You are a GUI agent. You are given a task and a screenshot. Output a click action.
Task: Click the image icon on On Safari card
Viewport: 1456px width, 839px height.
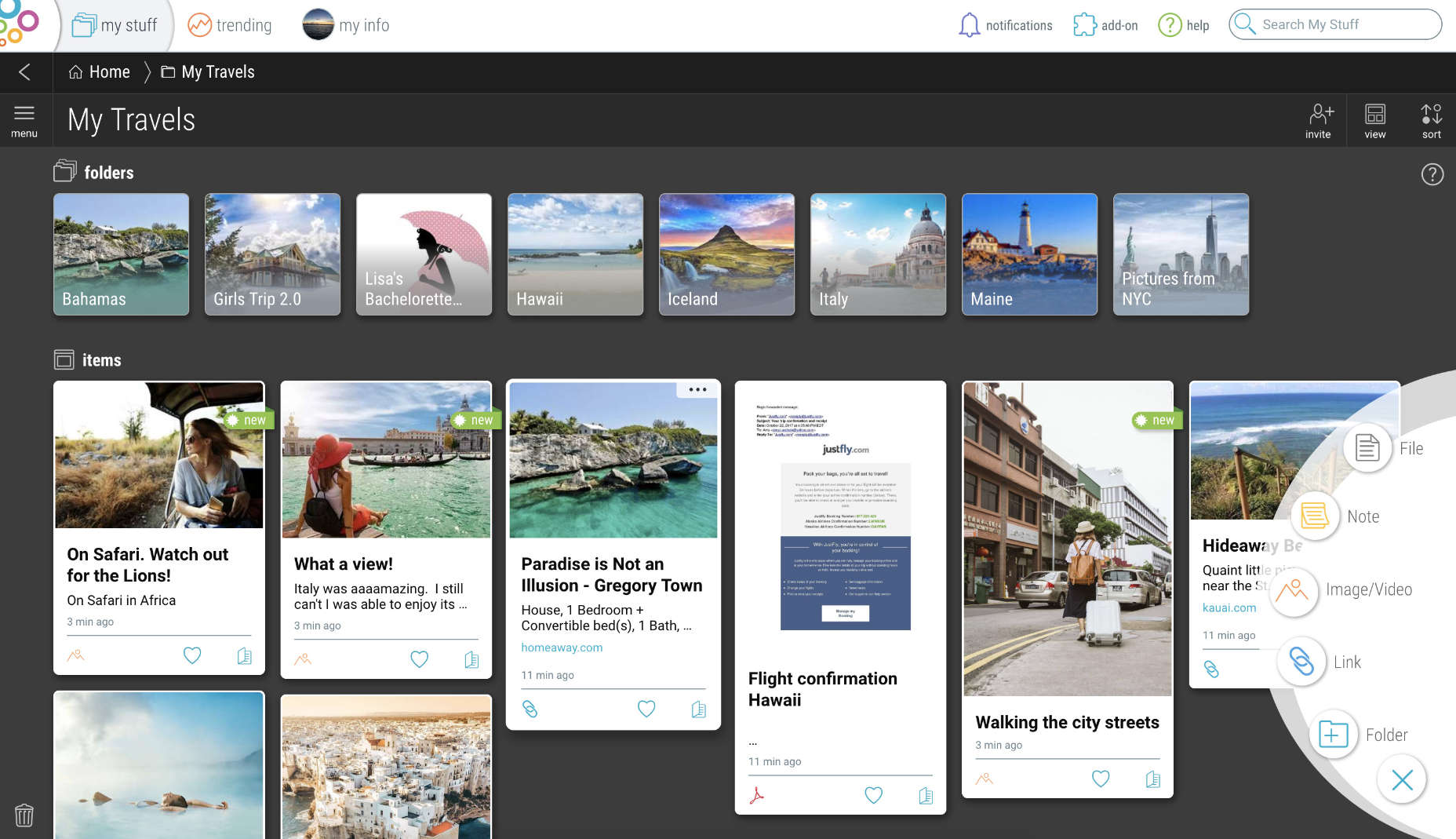(75, 655)
